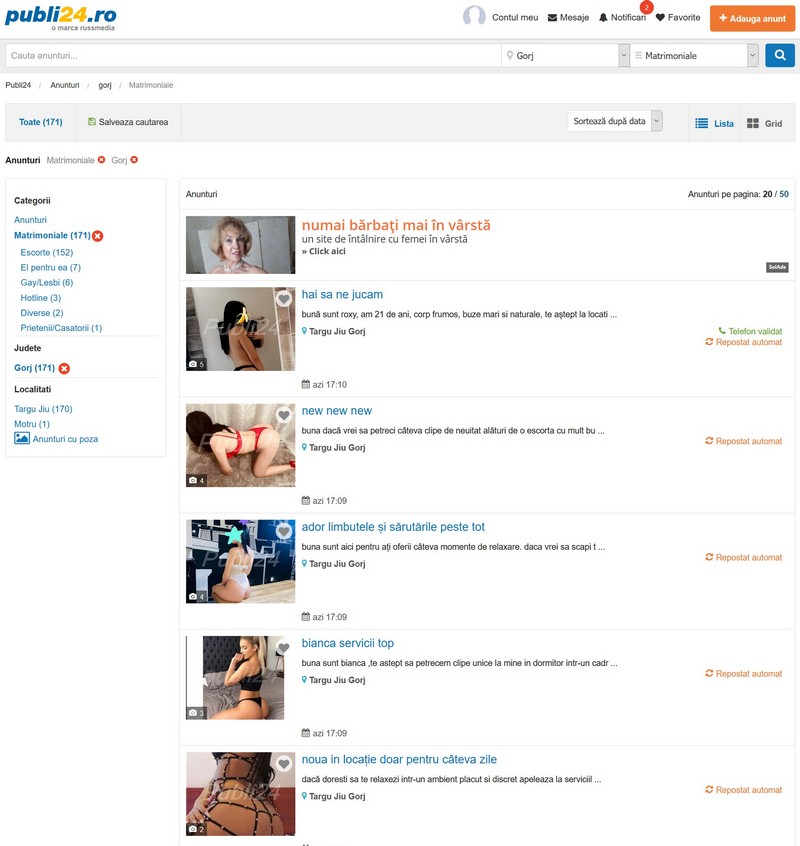Remove the Gorj filter tag
Viewport: 800px width, 846px height.
point(134,160)
